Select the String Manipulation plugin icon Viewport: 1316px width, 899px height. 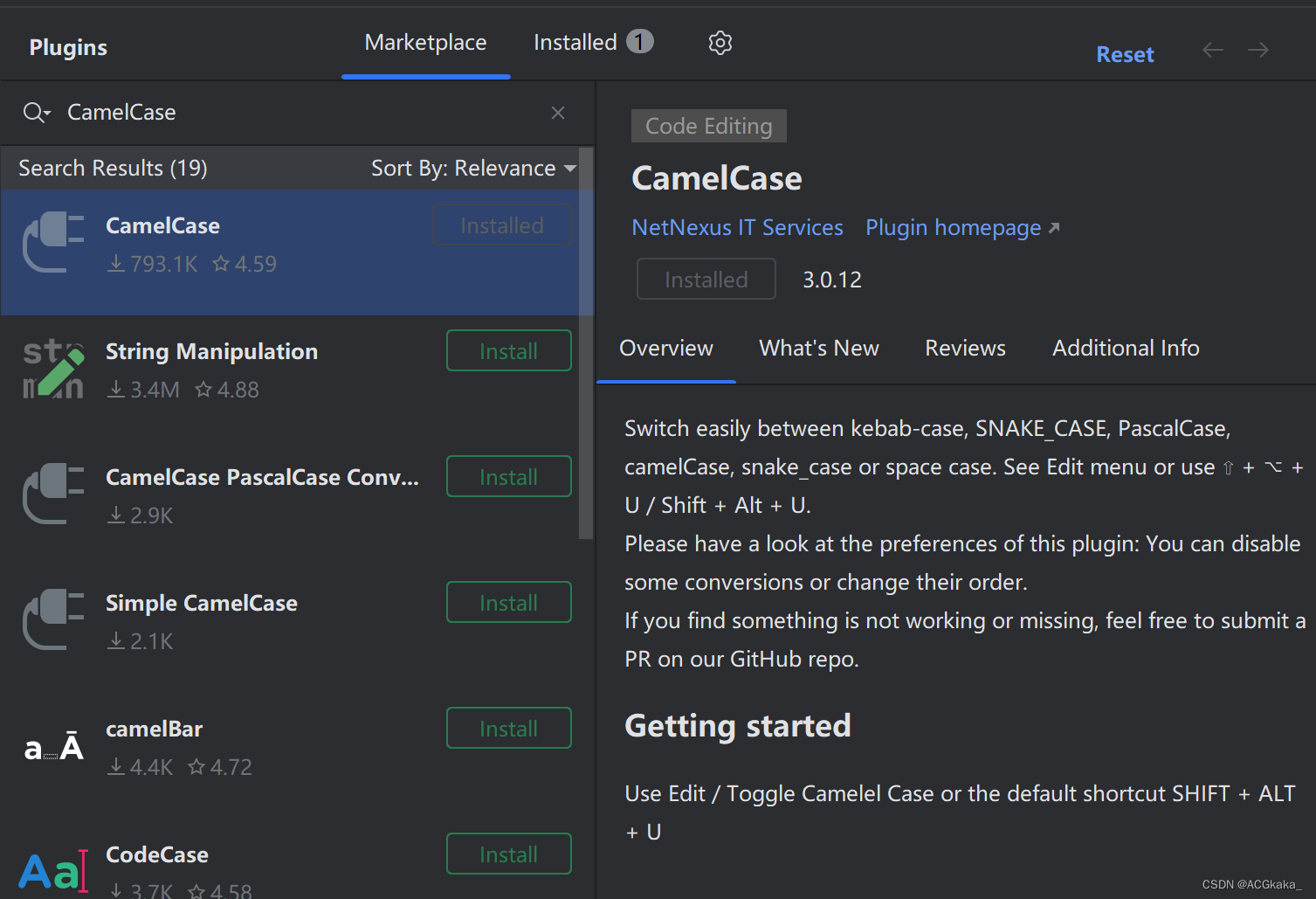click(53, 369)
